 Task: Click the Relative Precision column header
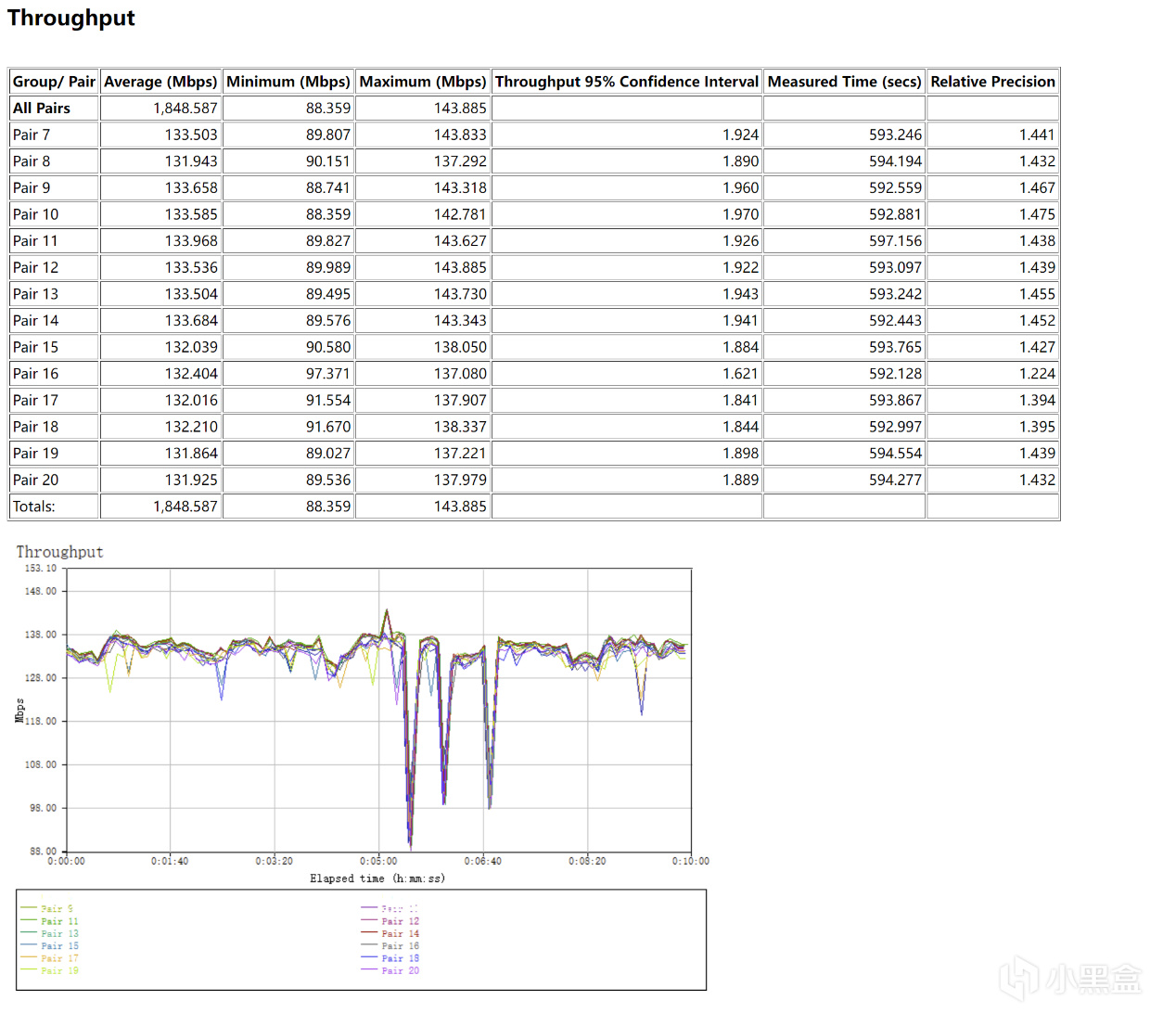993,82
